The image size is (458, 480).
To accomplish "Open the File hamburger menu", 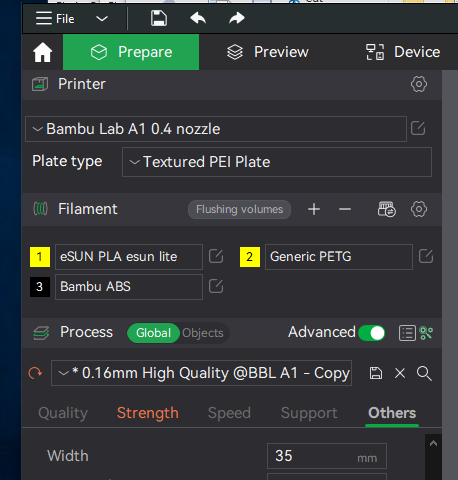I will [55, 19].
